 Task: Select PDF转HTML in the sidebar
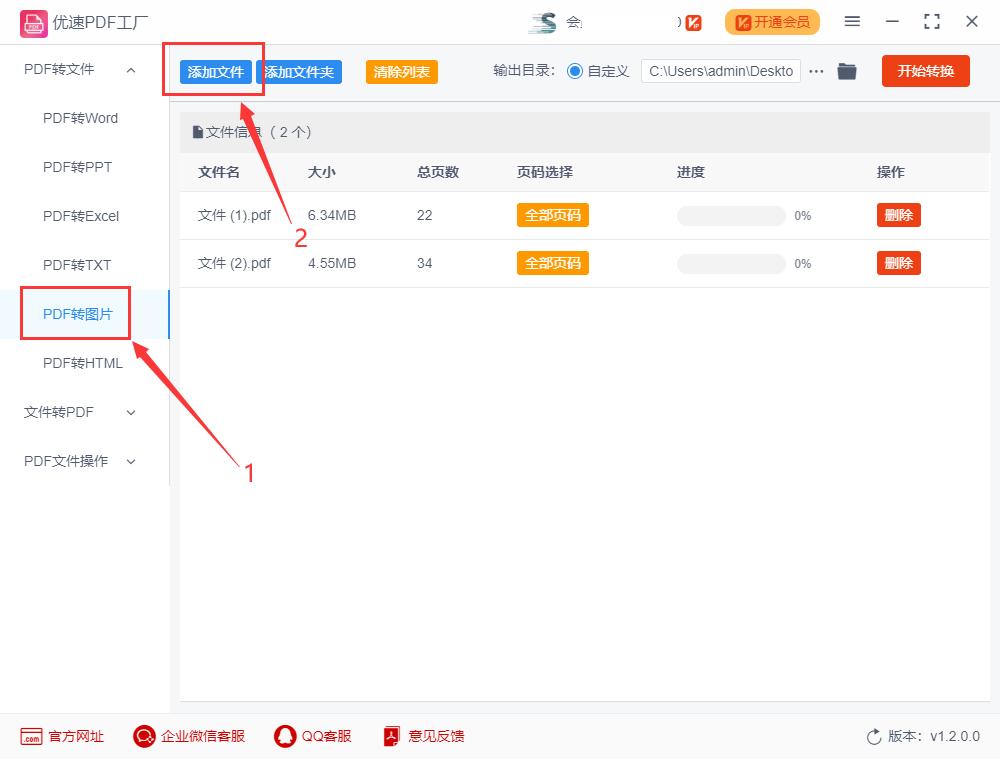[82, 363]
